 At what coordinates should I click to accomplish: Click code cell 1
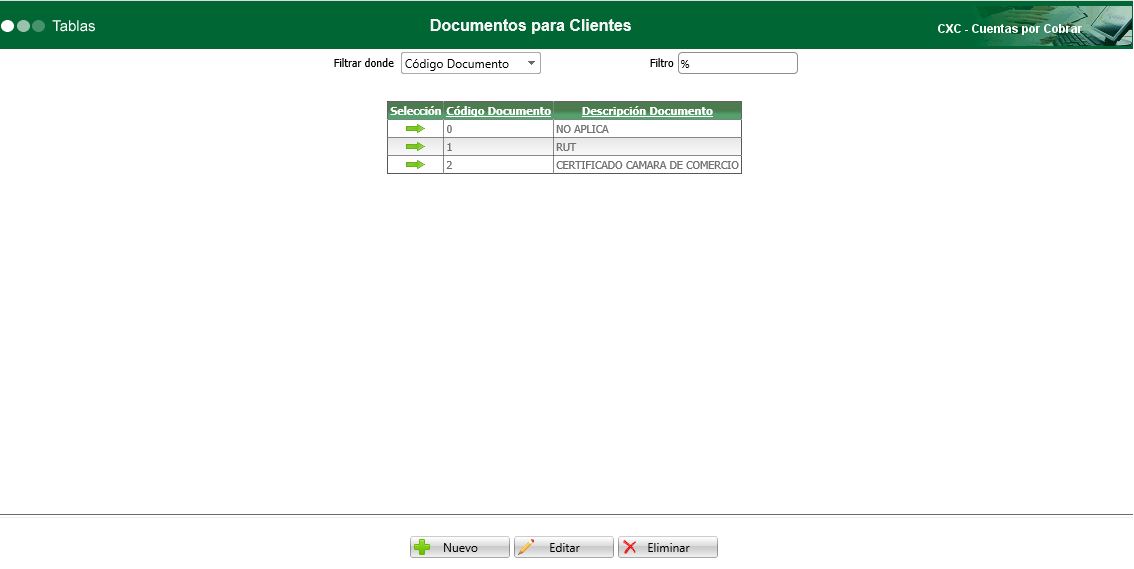click(498, 147)
